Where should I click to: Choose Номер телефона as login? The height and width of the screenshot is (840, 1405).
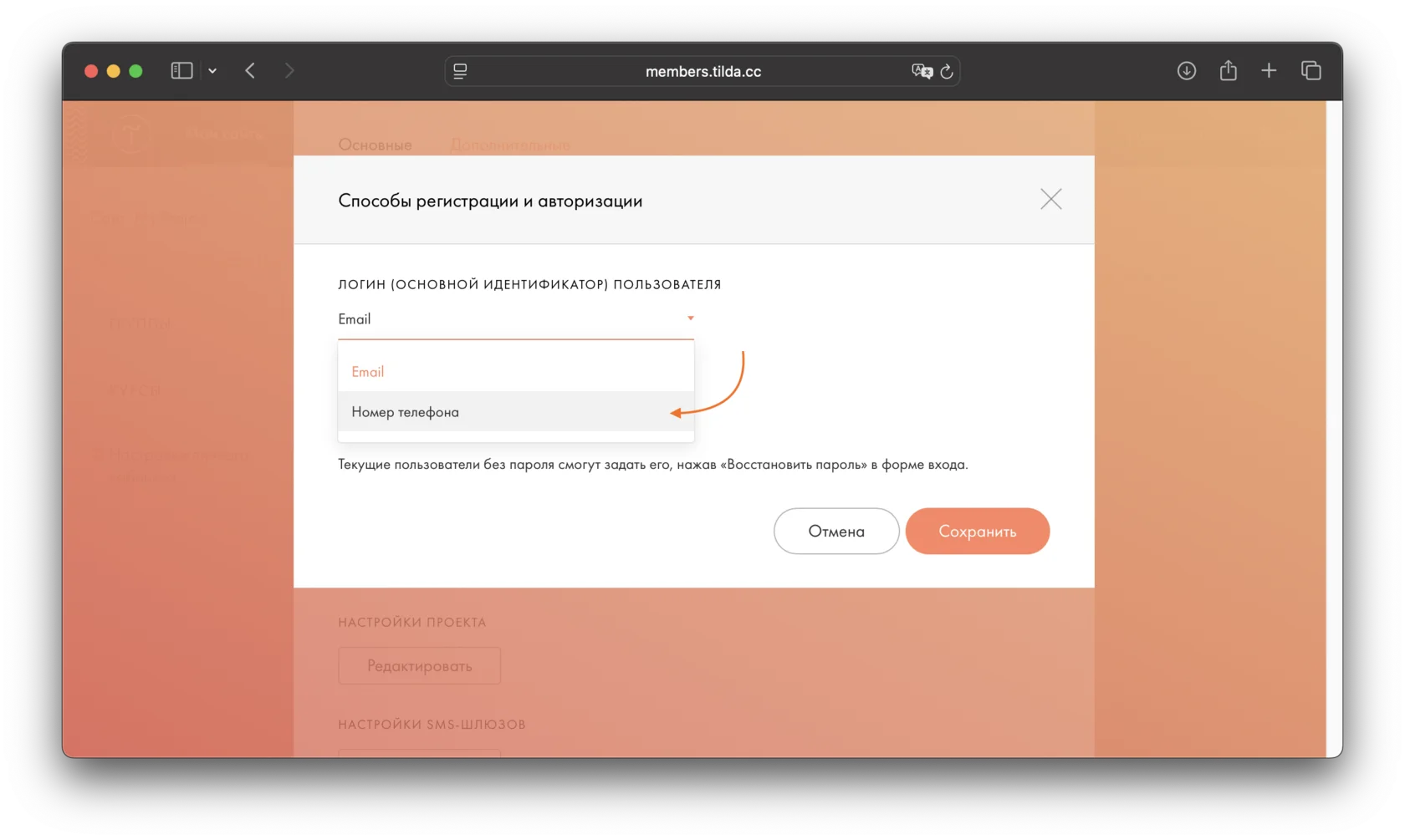tap(516, 412)
